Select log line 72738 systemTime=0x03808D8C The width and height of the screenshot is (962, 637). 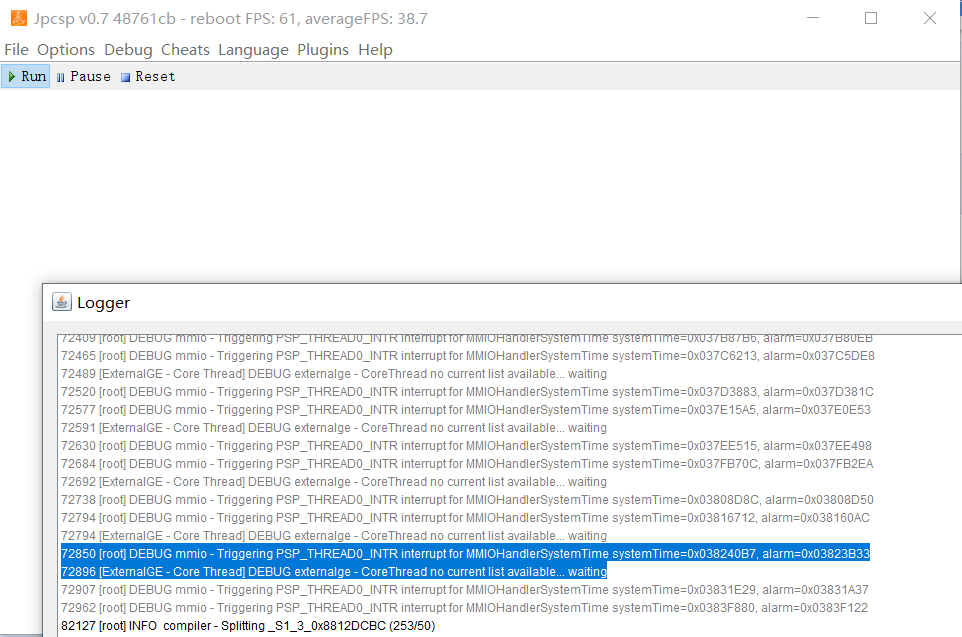(468, 500)
